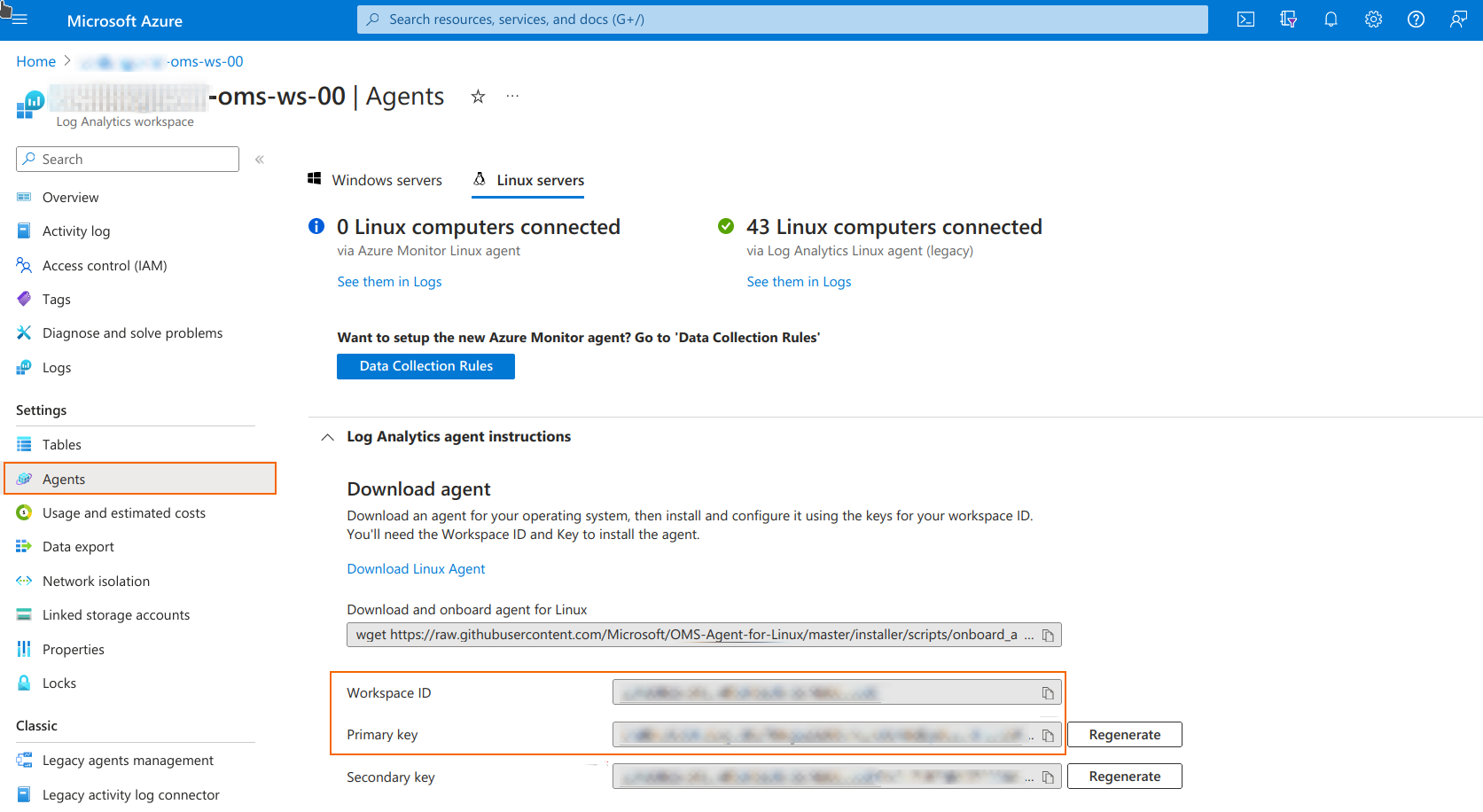Screen dimensions: 1483x812
Task: Regenerate the Primary key
Action: pos(1124,735)
